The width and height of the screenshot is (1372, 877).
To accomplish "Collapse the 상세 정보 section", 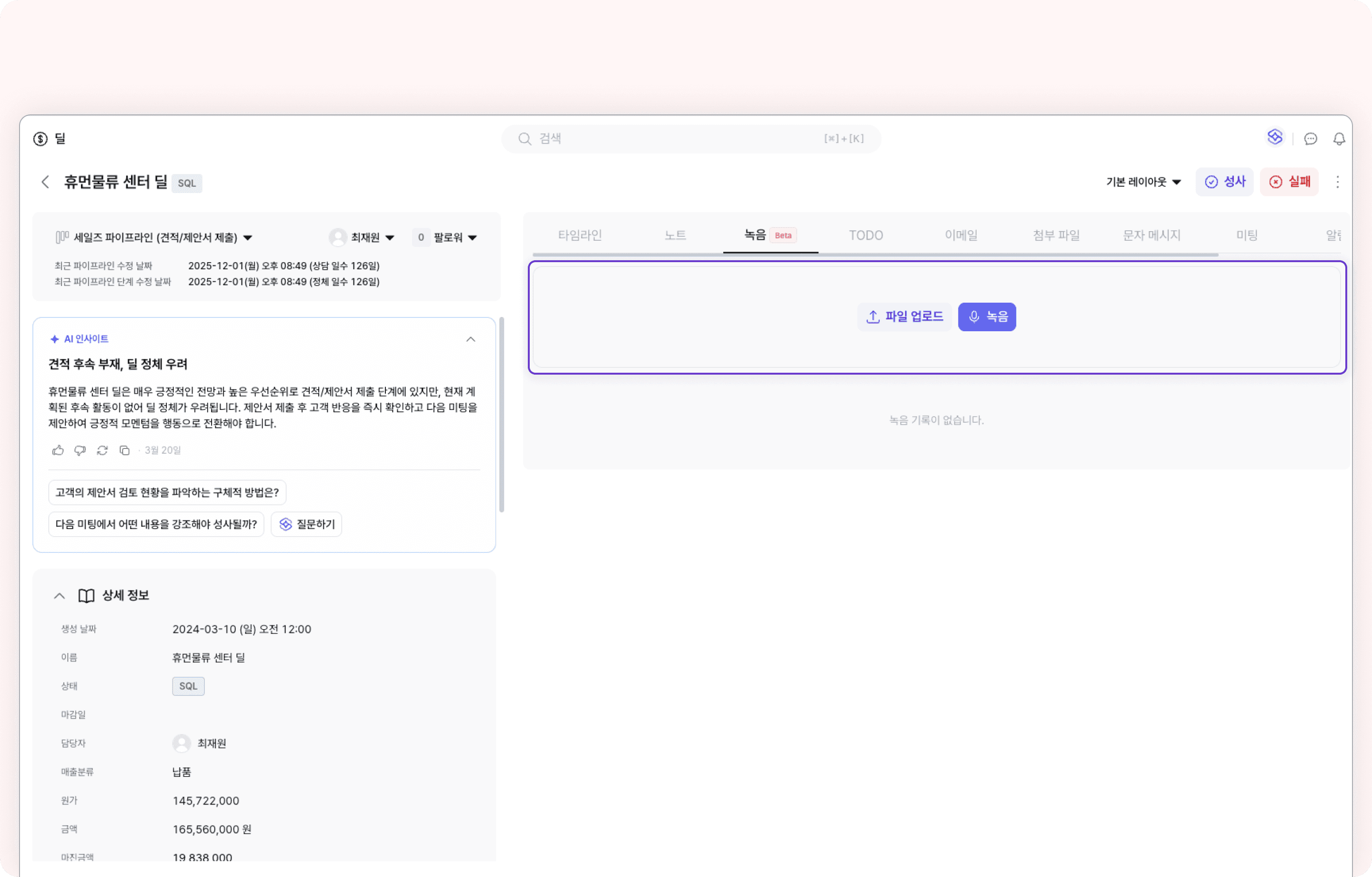I will click(59, 596).
